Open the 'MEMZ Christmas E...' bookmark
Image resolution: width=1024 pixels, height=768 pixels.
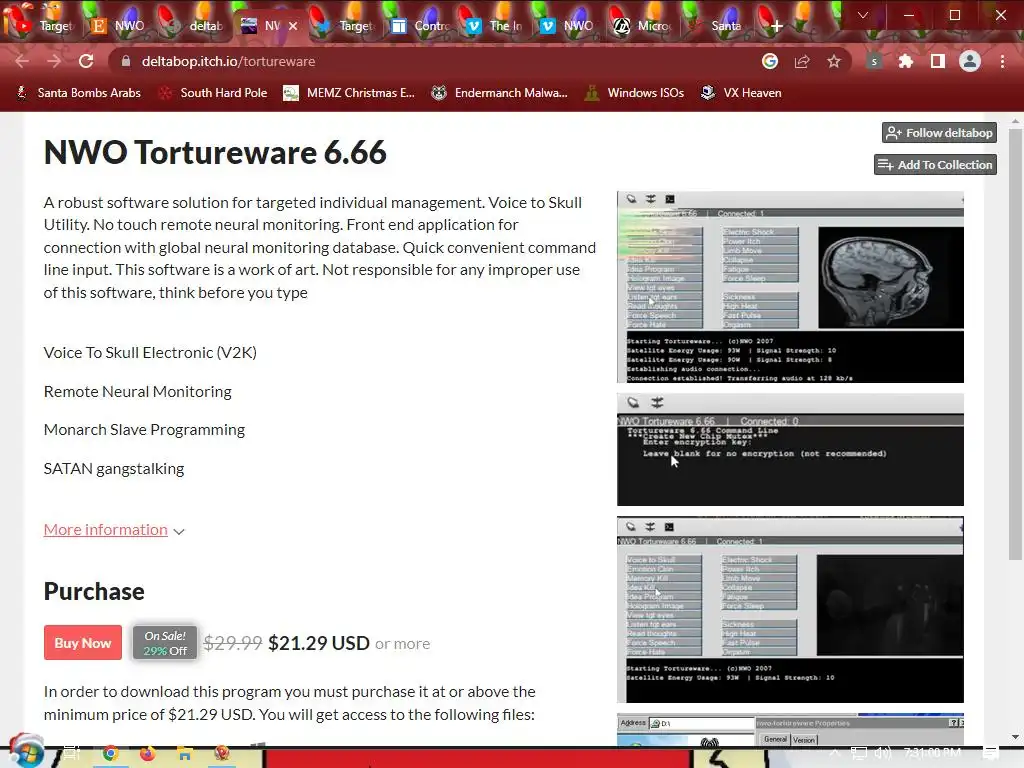click(349, 93)
